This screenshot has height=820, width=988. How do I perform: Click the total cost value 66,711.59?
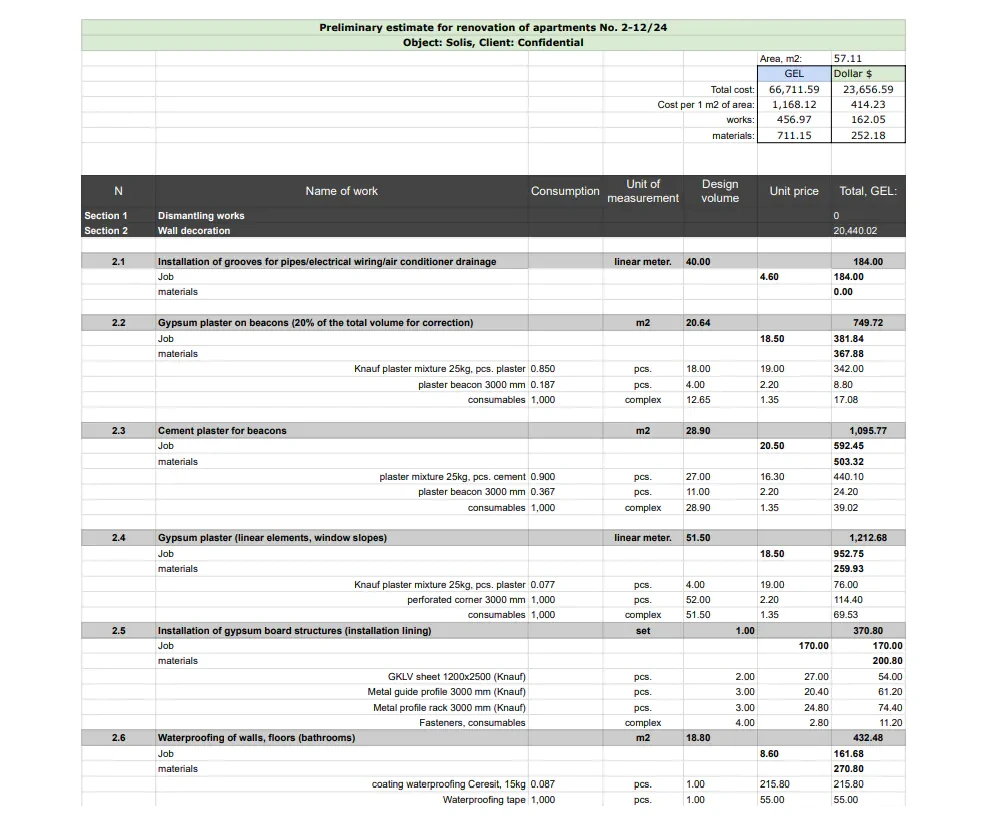[x=793, y=88]
